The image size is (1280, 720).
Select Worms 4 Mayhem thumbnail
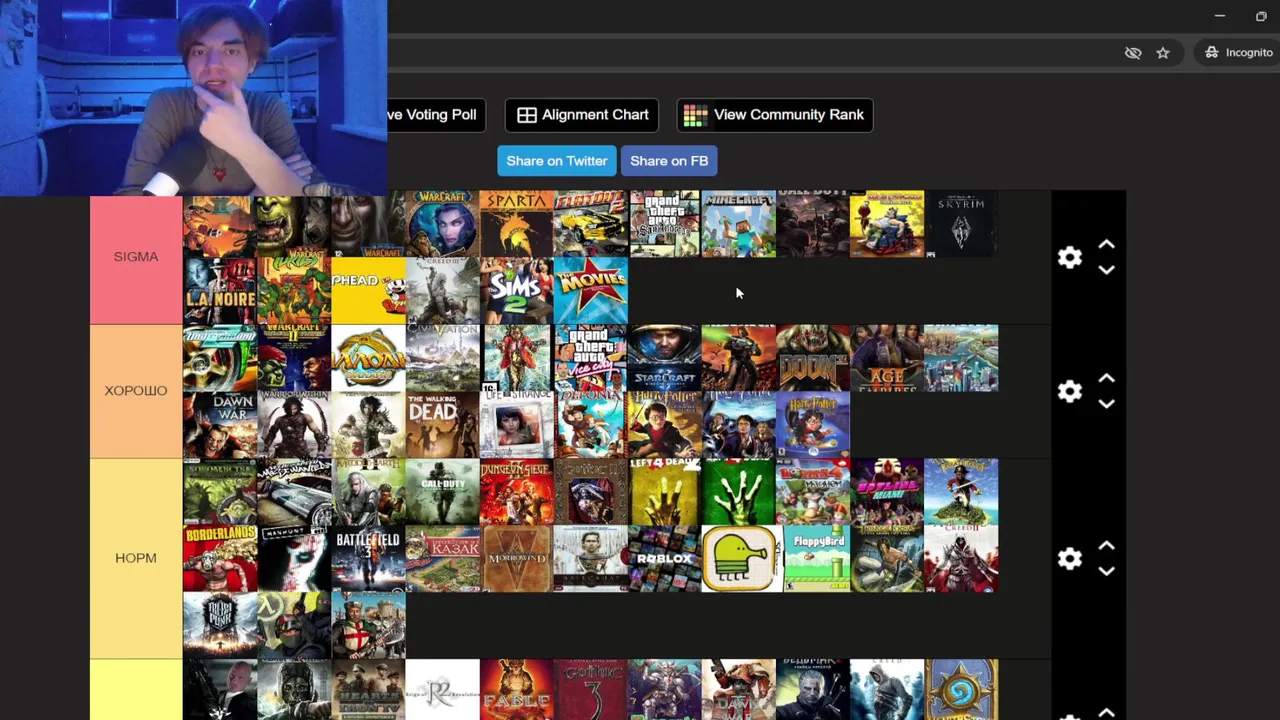click(813, 492)
